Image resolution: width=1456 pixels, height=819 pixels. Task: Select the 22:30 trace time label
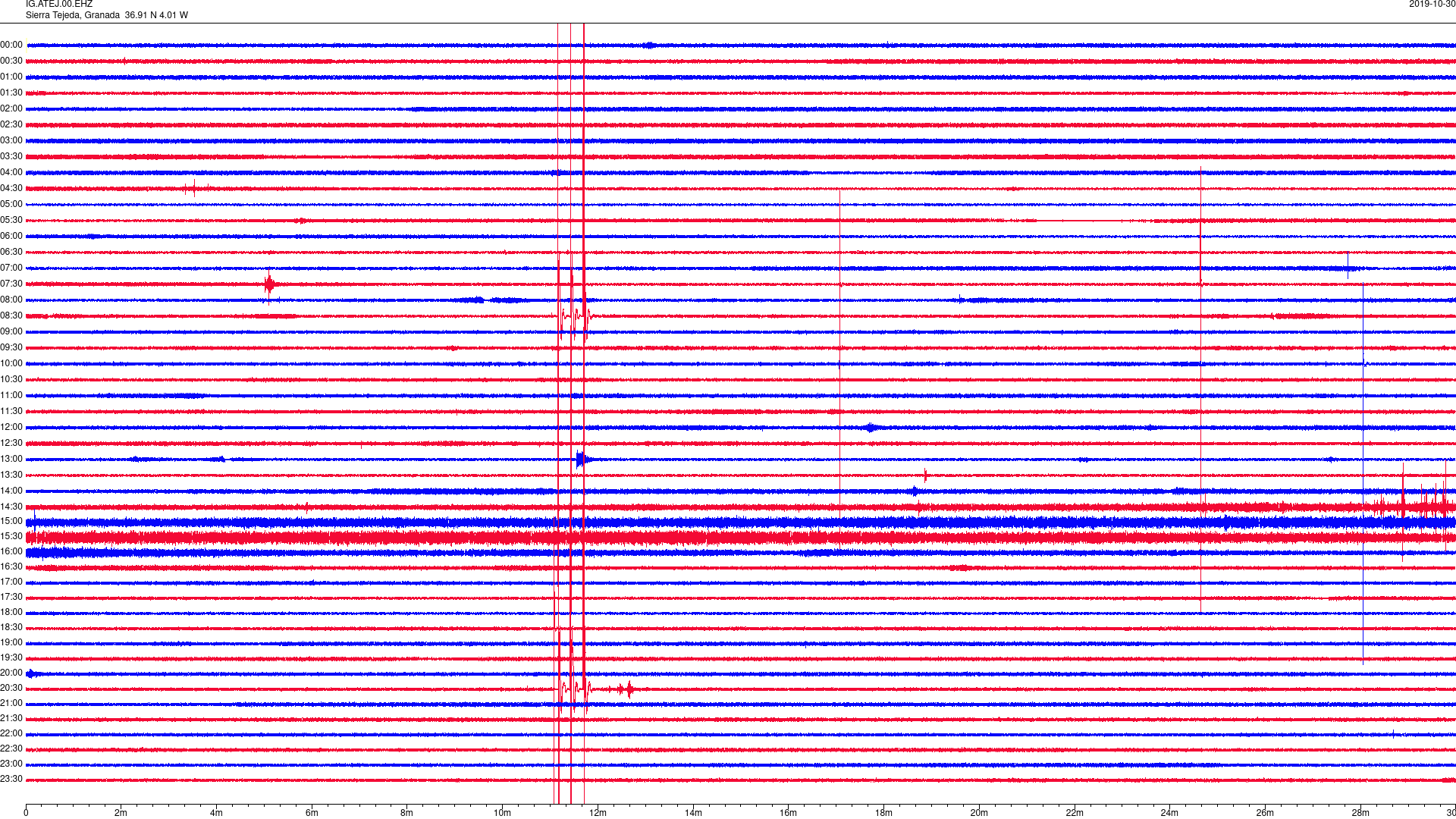click(11, 748)
